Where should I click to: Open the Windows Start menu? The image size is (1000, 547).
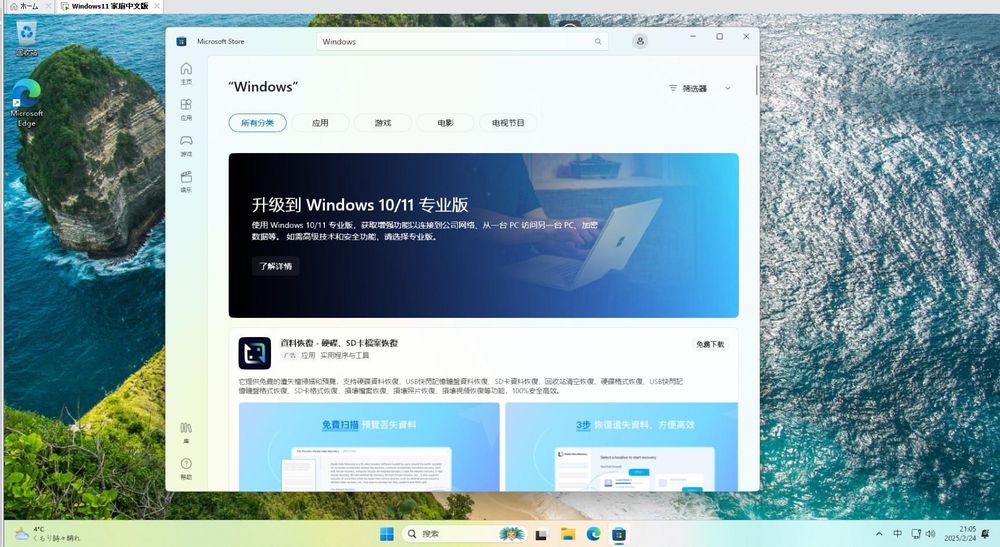click(386, 534)
